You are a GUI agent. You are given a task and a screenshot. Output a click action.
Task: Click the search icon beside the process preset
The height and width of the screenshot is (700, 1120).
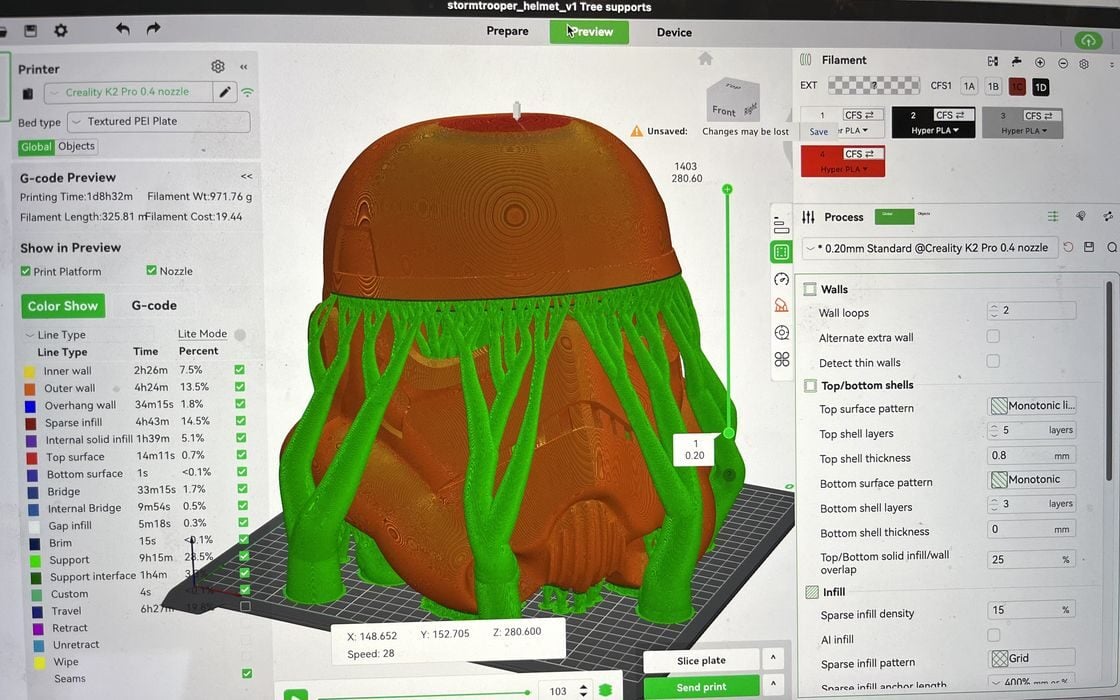(x=1111, y=247)
